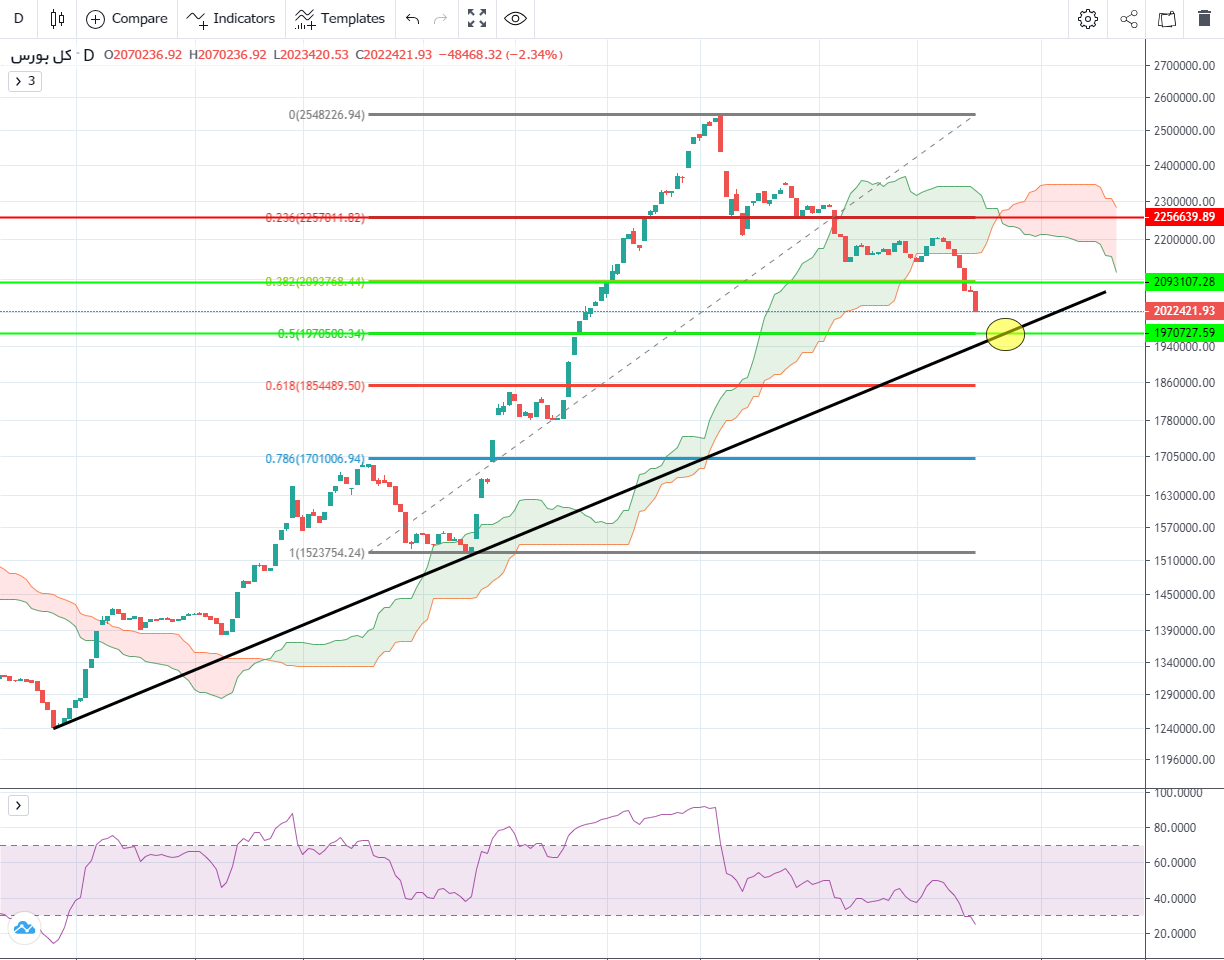1224x960 pixels.
Task: Open the Indicators menu
Action: (x=231, y=18)
